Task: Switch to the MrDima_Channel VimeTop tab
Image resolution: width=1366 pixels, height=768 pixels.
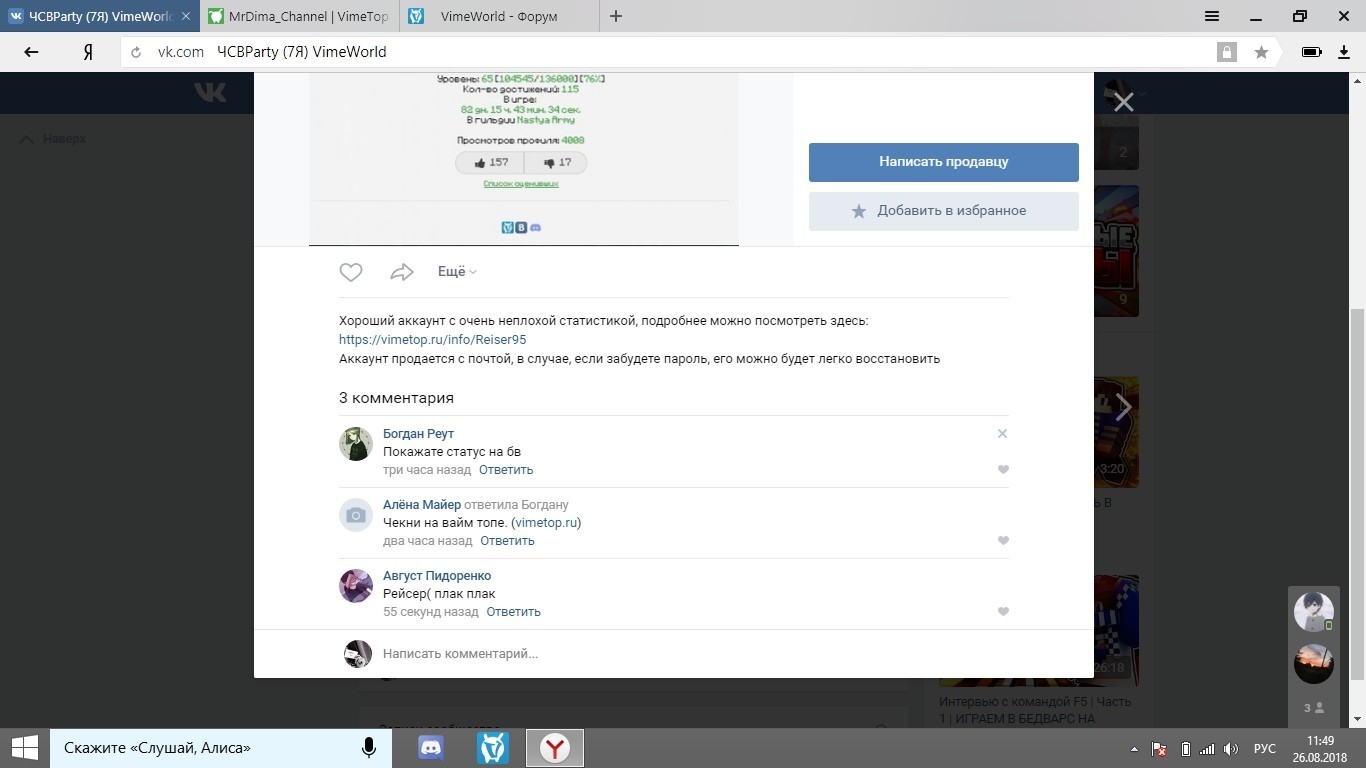Action: pos(299,16)
